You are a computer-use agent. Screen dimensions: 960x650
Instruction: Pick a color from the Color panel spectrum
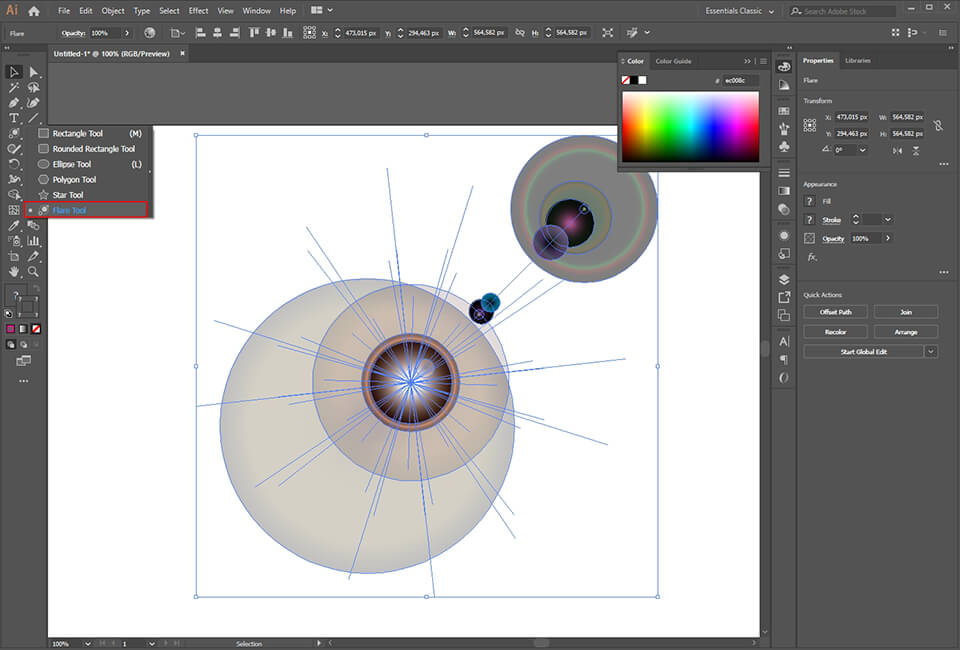[x=690, y=125]
